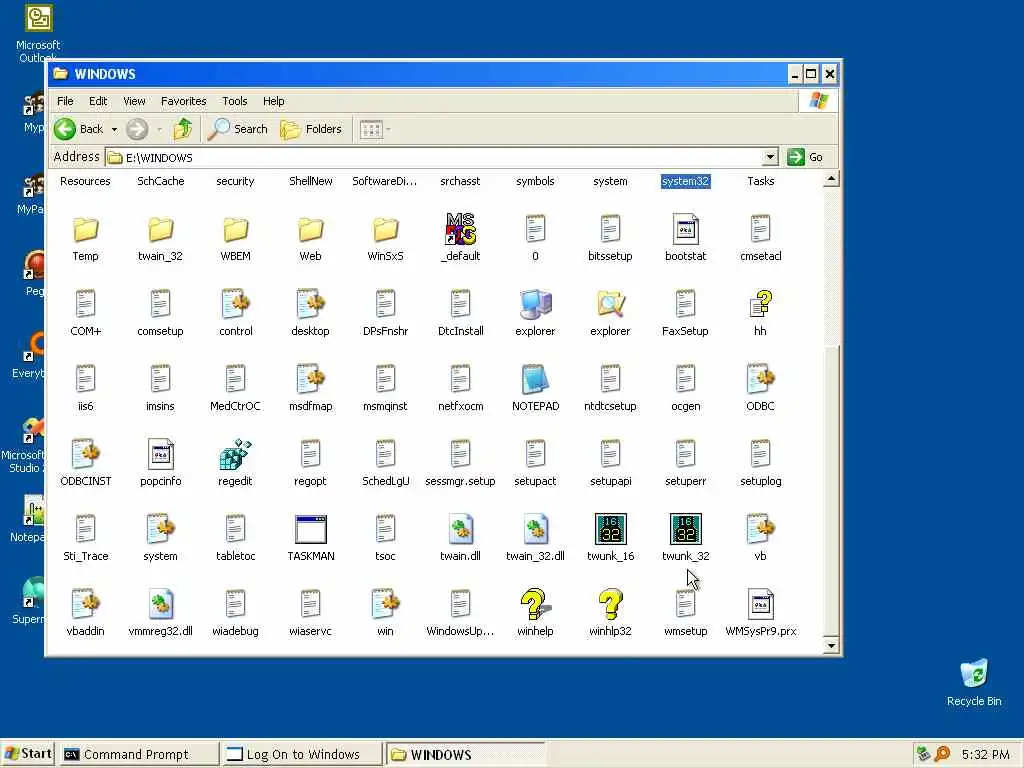Open the File menu

pyautogui.click(x=65, y=101)
